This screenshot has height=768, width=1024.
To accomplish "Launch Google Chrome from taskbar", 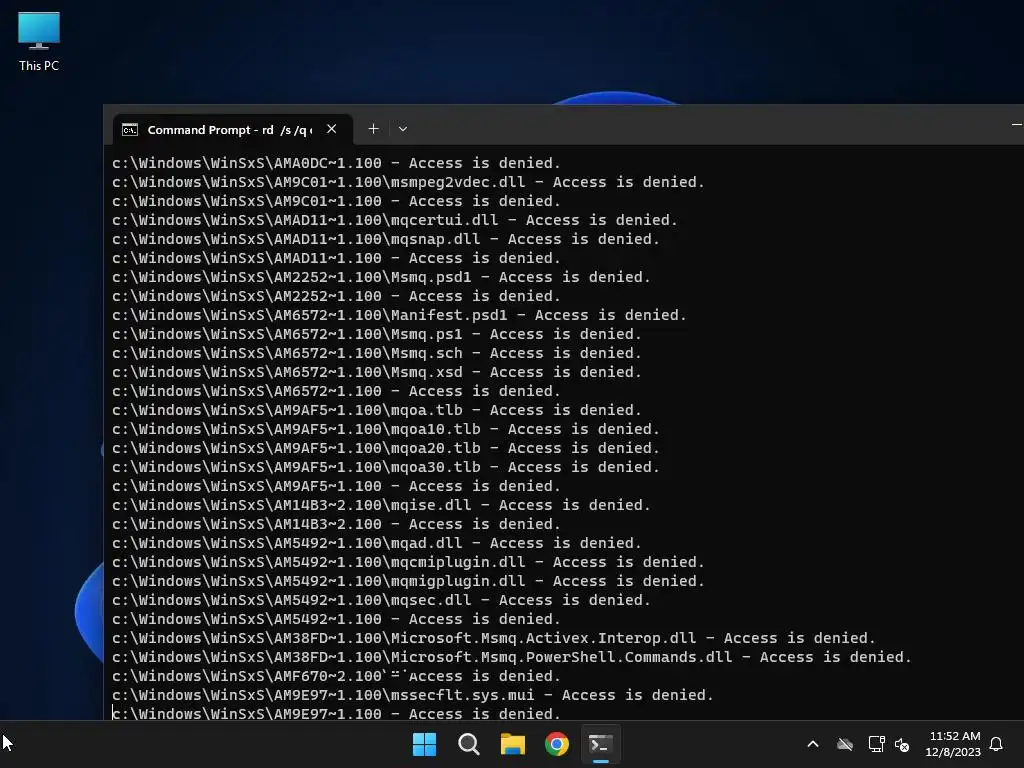I will pos(557,744).
